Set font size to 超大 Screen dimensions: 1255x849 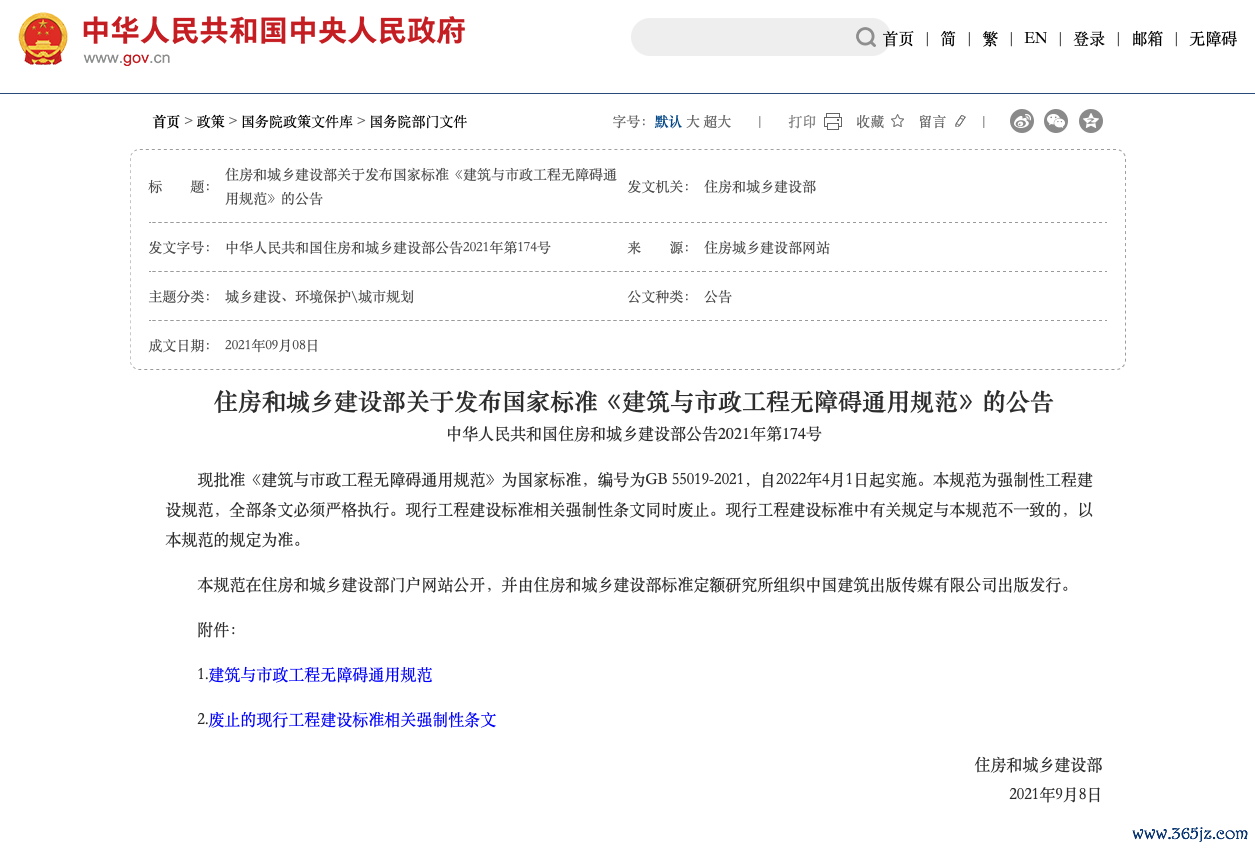[717, 121]
